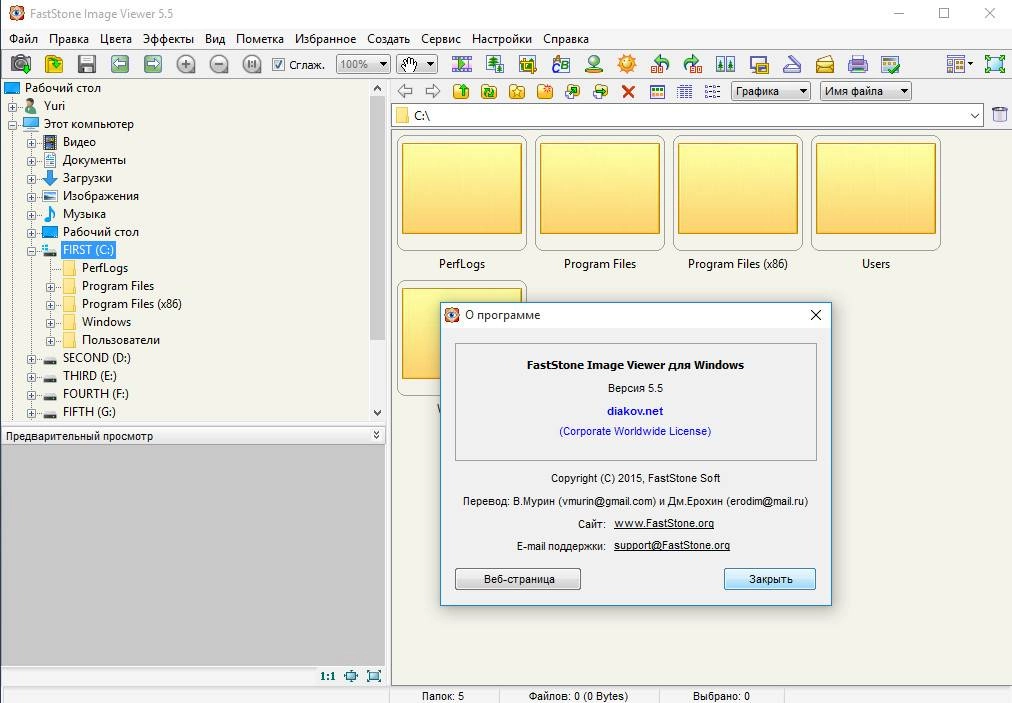Open a file with the yellow folder icon
The height and width of the screenshot is (703, 1012).
coord(54,64)
